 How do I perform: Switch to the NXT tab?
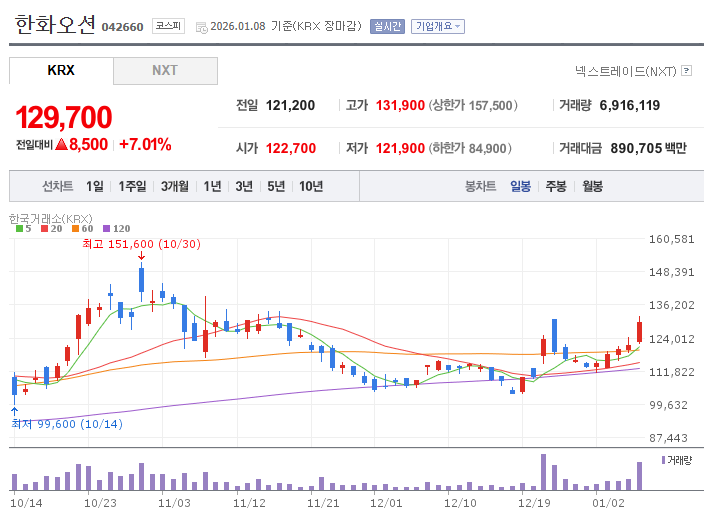[165, 70]
